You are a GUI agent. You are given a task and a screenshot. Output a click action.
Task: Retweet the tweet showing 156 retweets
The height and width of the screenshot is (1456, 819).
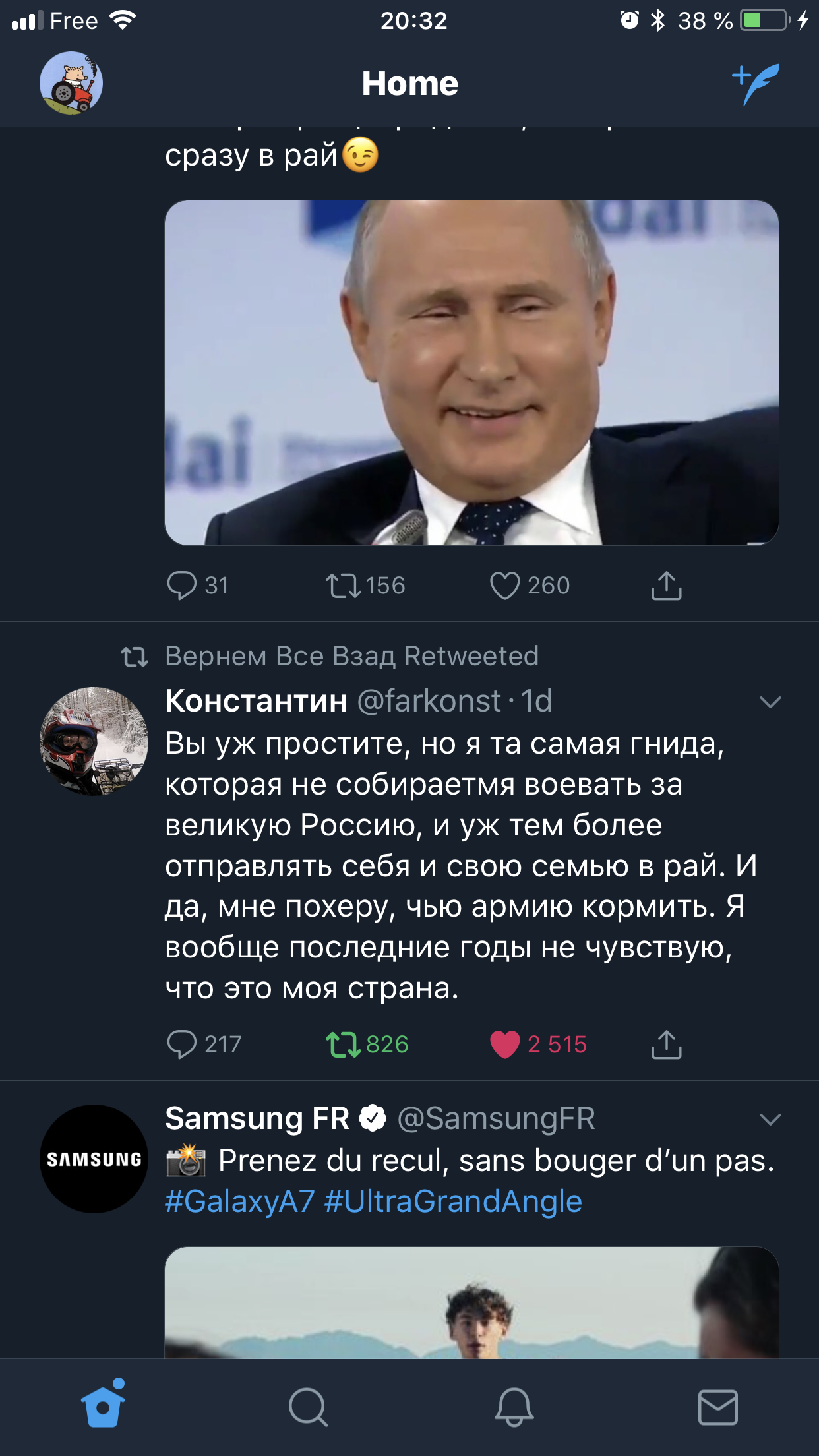[x=344, y=586]
